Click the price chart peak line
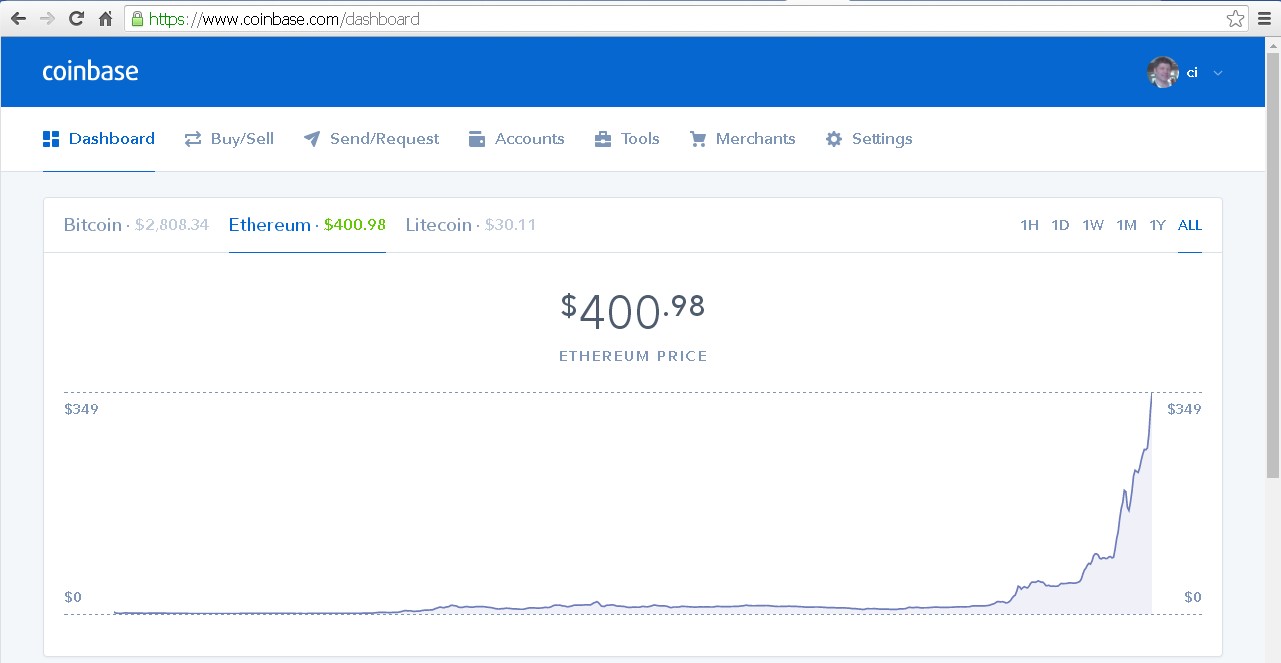The width and height of the screenshot is (1281, 663). (x=1150, y=398)
